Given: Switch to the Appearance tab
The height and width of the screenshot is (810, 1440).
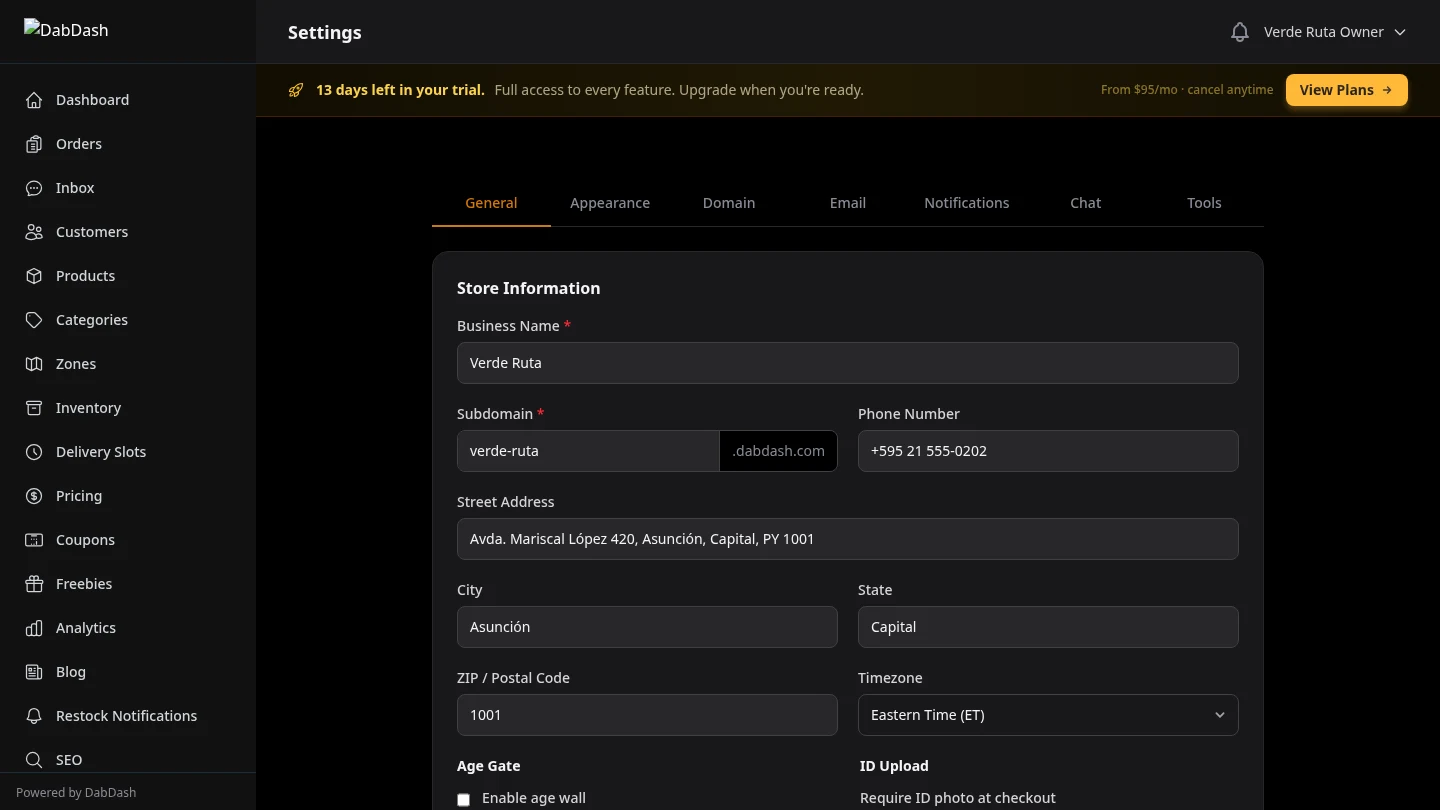Looking at the screenshot, I should point(610,202).
